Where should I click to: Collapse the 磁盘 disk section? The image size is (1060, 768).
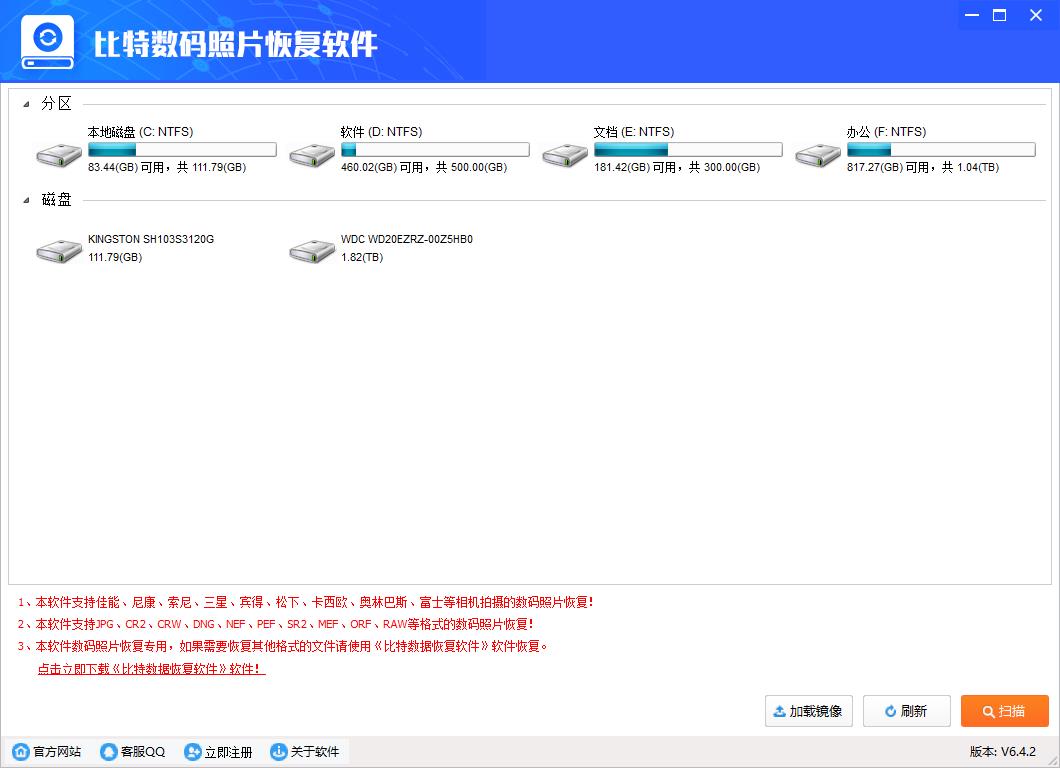(x=27, y=200)
